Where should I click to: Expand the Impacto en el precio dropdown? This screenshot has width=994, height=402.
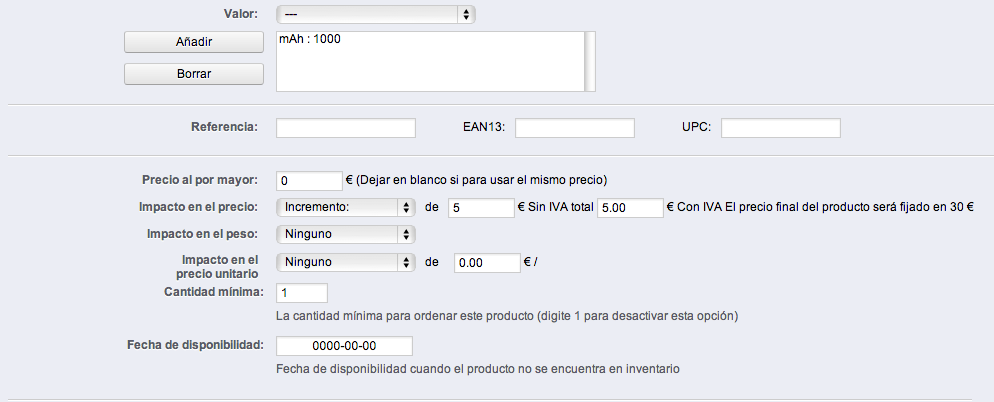pos(345,207)
